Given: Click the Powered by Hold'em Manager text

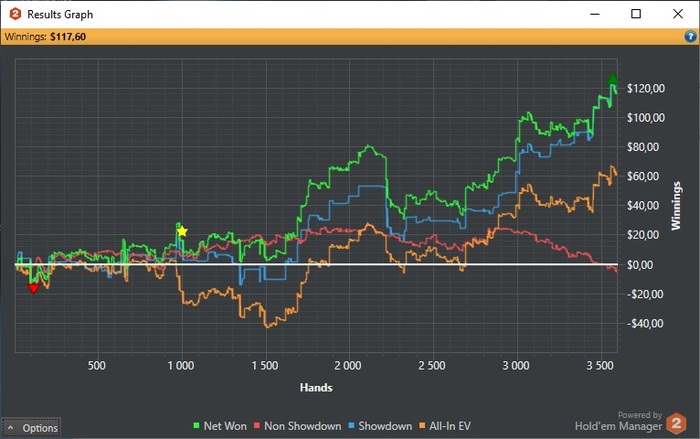Looking at the screenshot, I should tap(618, 421).
